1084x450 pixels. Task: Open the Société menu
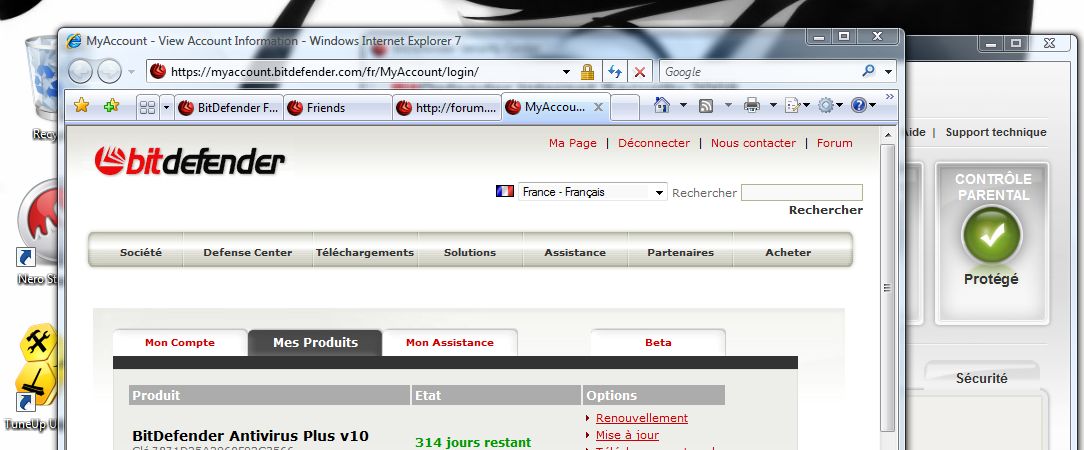click(141, 252)
